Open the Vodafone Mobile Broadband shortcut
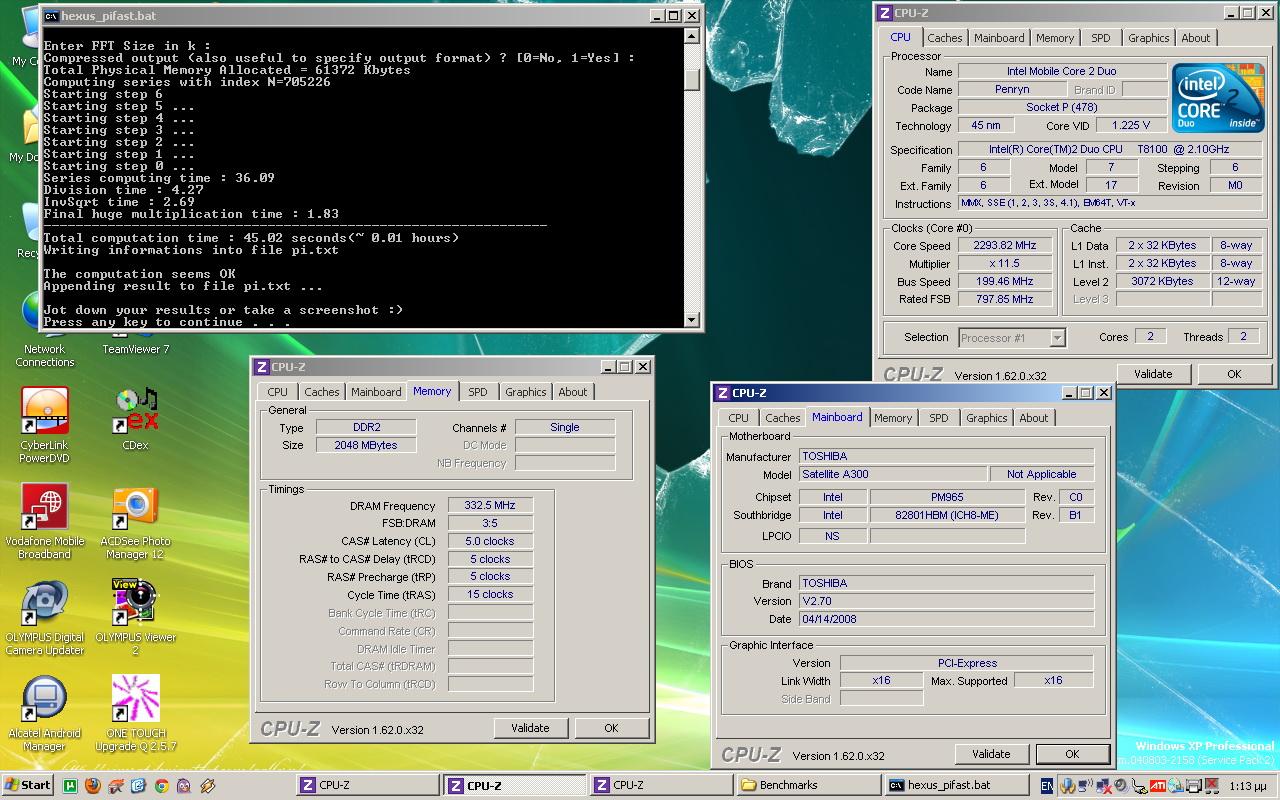The width and height of the screenshot is (1280, 800). click(45, 522)
